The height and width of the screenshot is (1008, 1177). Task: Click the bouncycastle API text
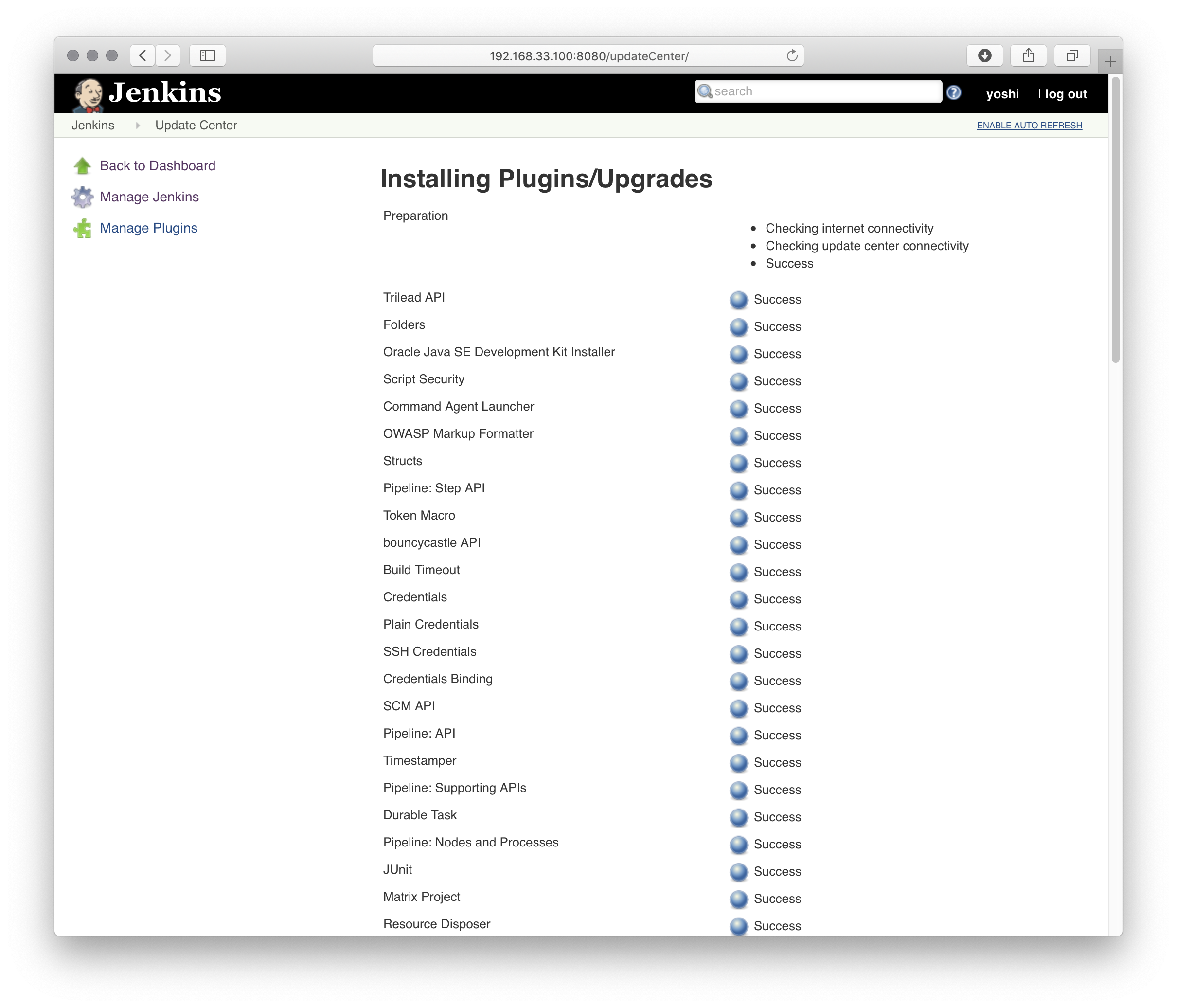click(432, 543)
